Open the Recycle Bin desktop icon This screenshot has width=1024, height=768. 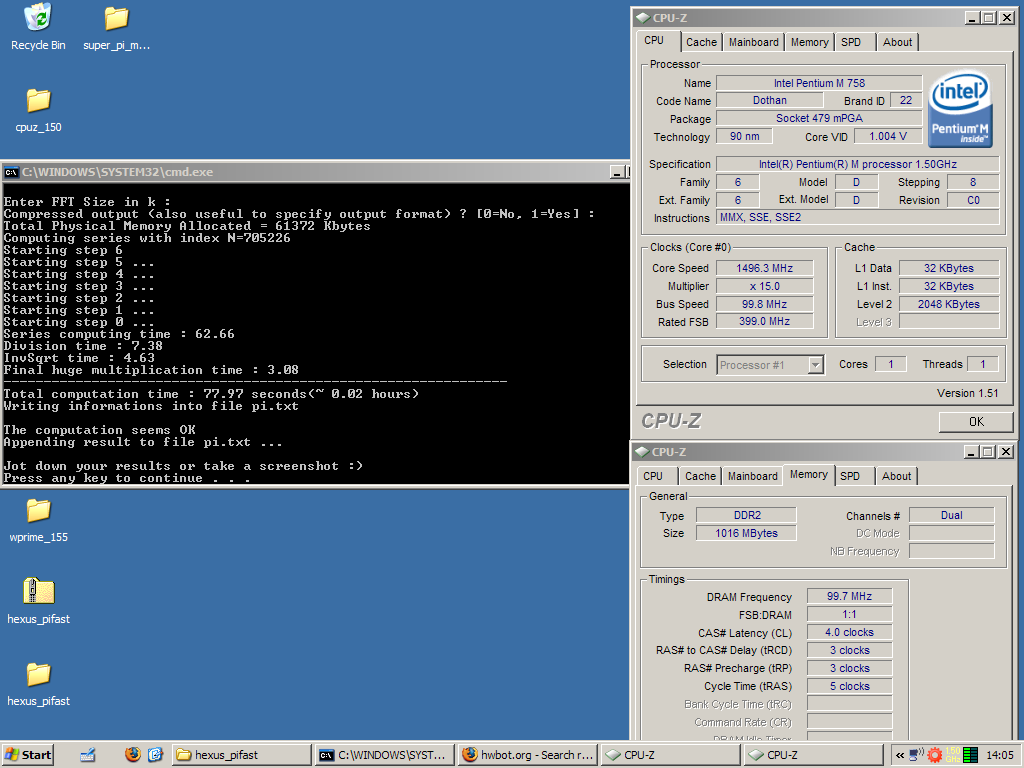[x=38, y=18]
